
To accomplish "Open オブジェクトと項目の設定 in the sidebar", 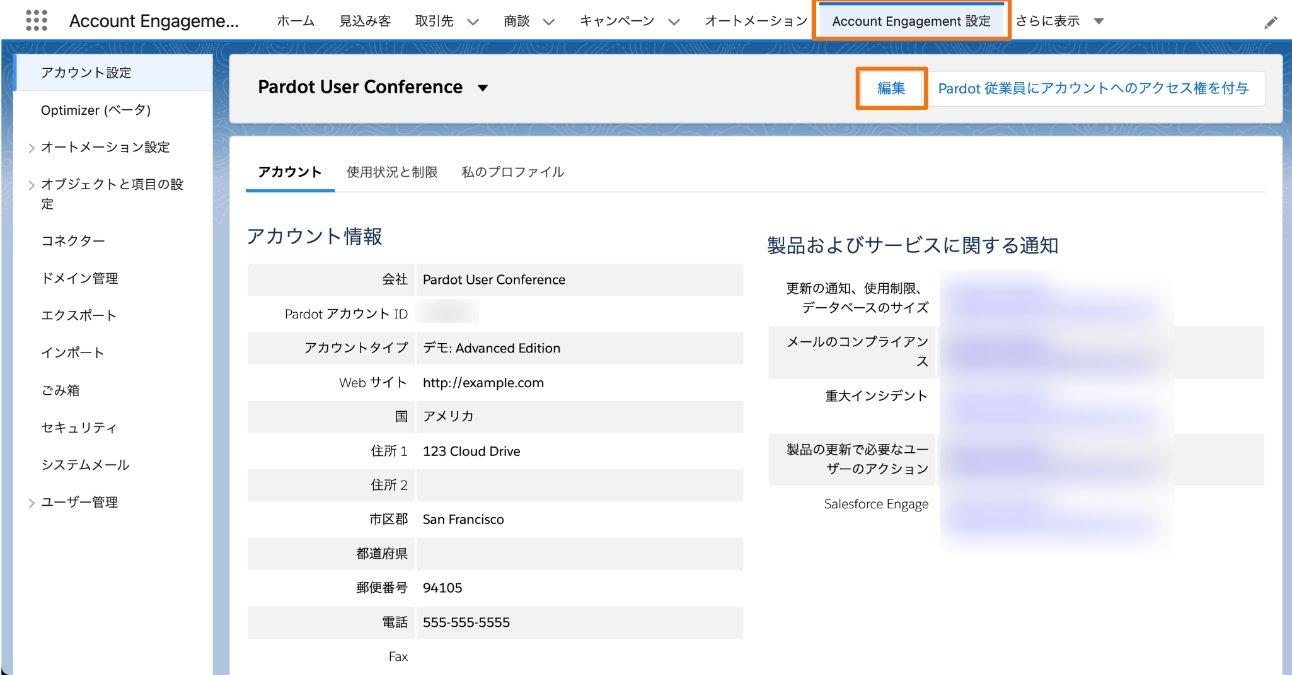I will pos(112,194).
